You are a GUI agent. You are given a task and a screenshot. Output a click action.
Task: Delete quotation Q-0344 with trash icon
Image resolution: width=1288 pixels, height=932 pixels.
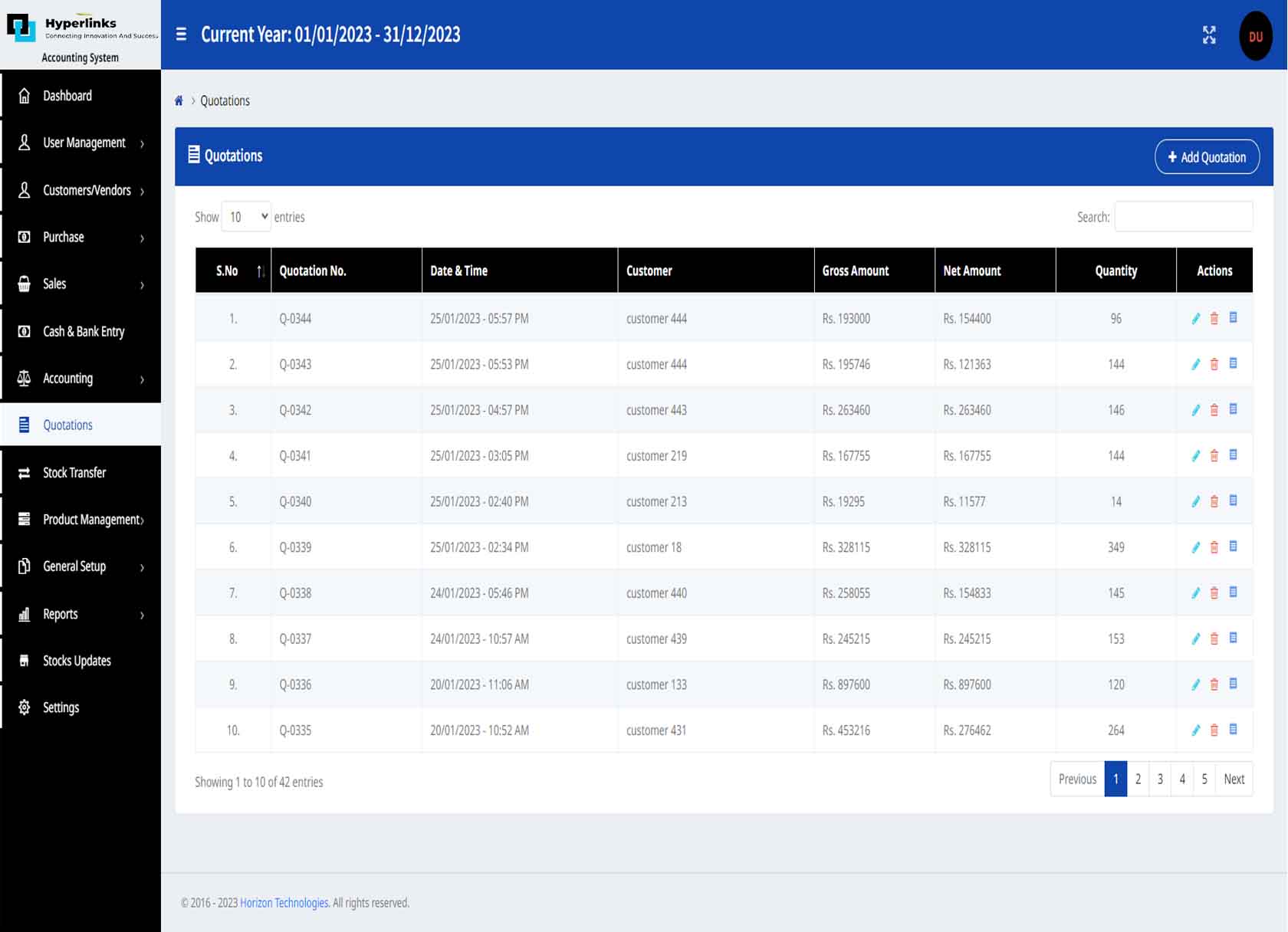click(1214, 318)
